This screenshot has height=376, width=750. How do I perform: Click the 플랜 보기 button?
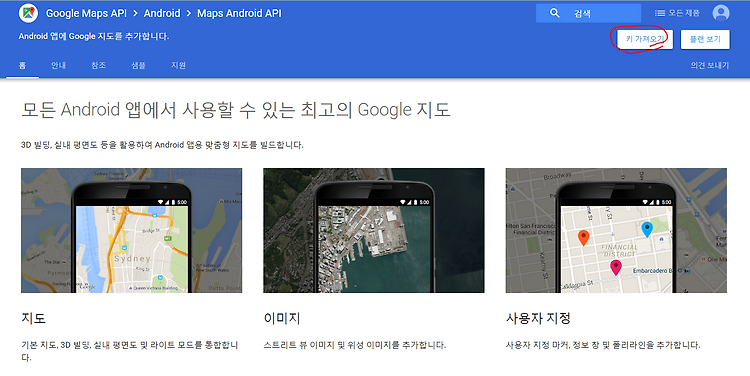coord(705,39)
